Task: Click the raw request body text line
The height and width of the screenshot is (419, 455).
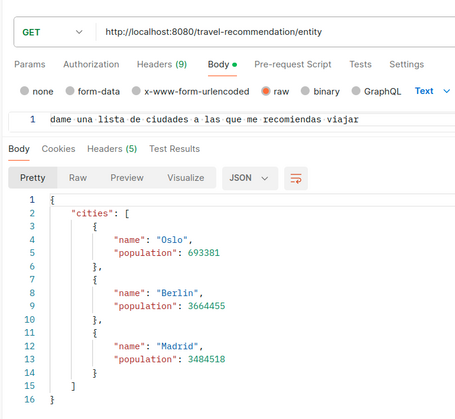Action: pyautogui.click(x=204, y=119)
